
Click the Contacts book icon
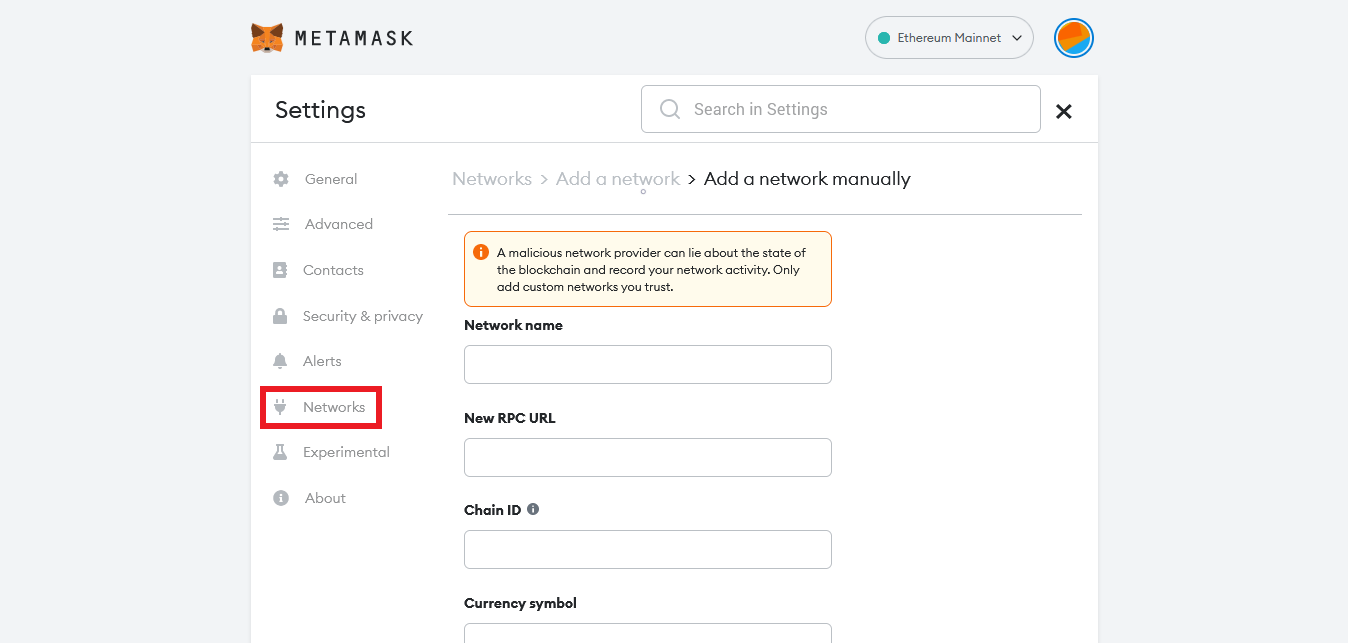click(x=281, y=270)
